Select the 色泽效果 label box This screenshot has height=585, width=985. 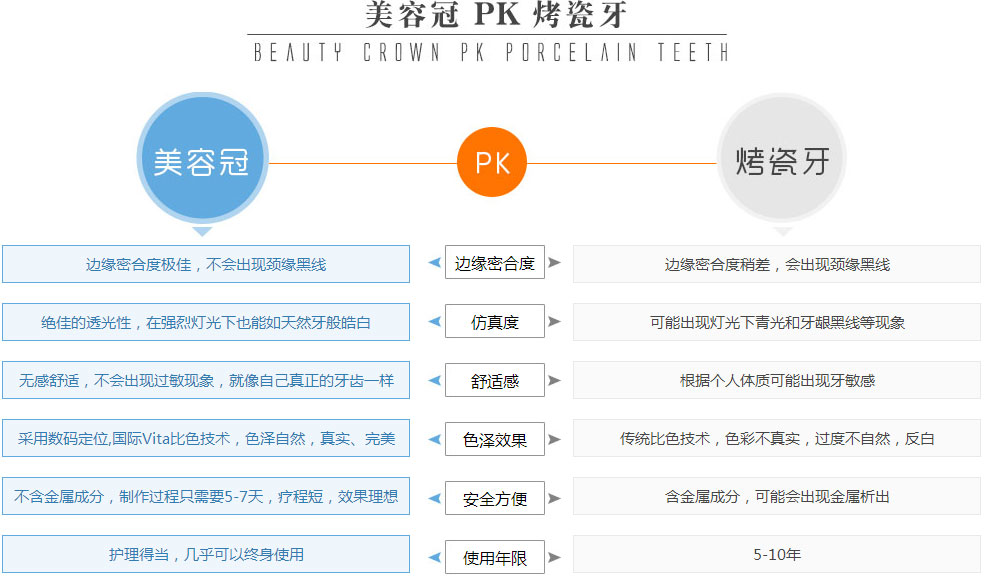click(494, 438)
